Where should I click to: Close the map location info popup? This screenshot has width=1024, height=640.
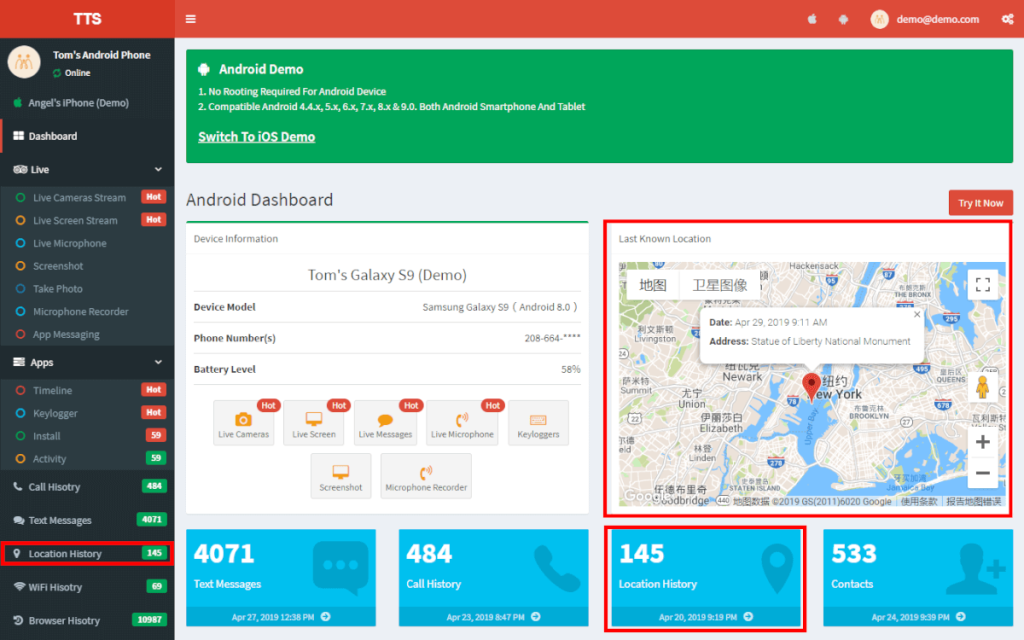click(x=917, y=315)
